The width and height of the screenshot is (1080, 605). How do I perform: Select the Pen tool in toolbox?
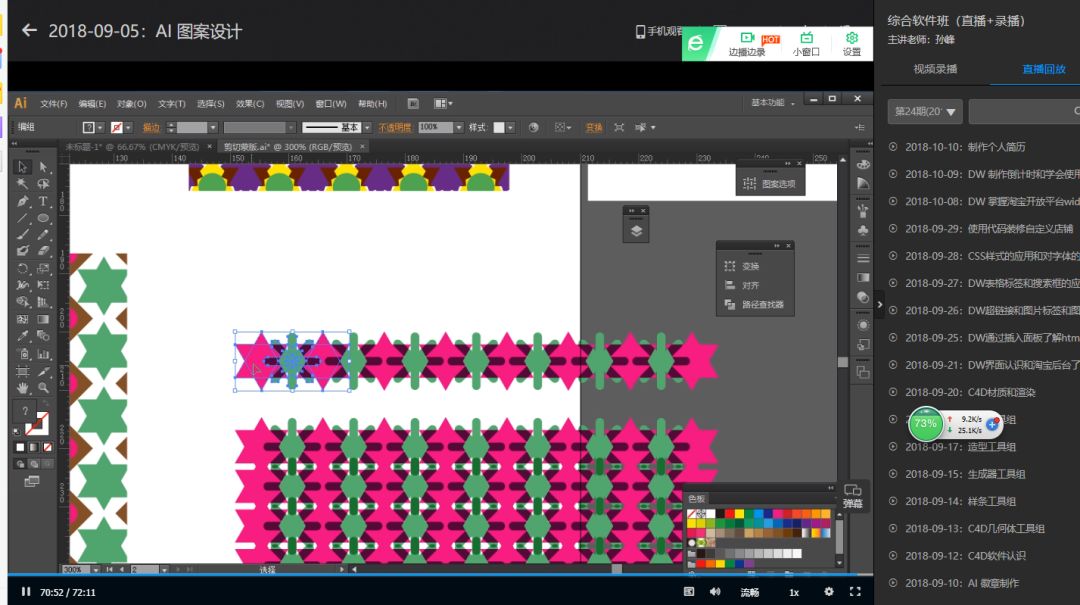coord(22,201)
